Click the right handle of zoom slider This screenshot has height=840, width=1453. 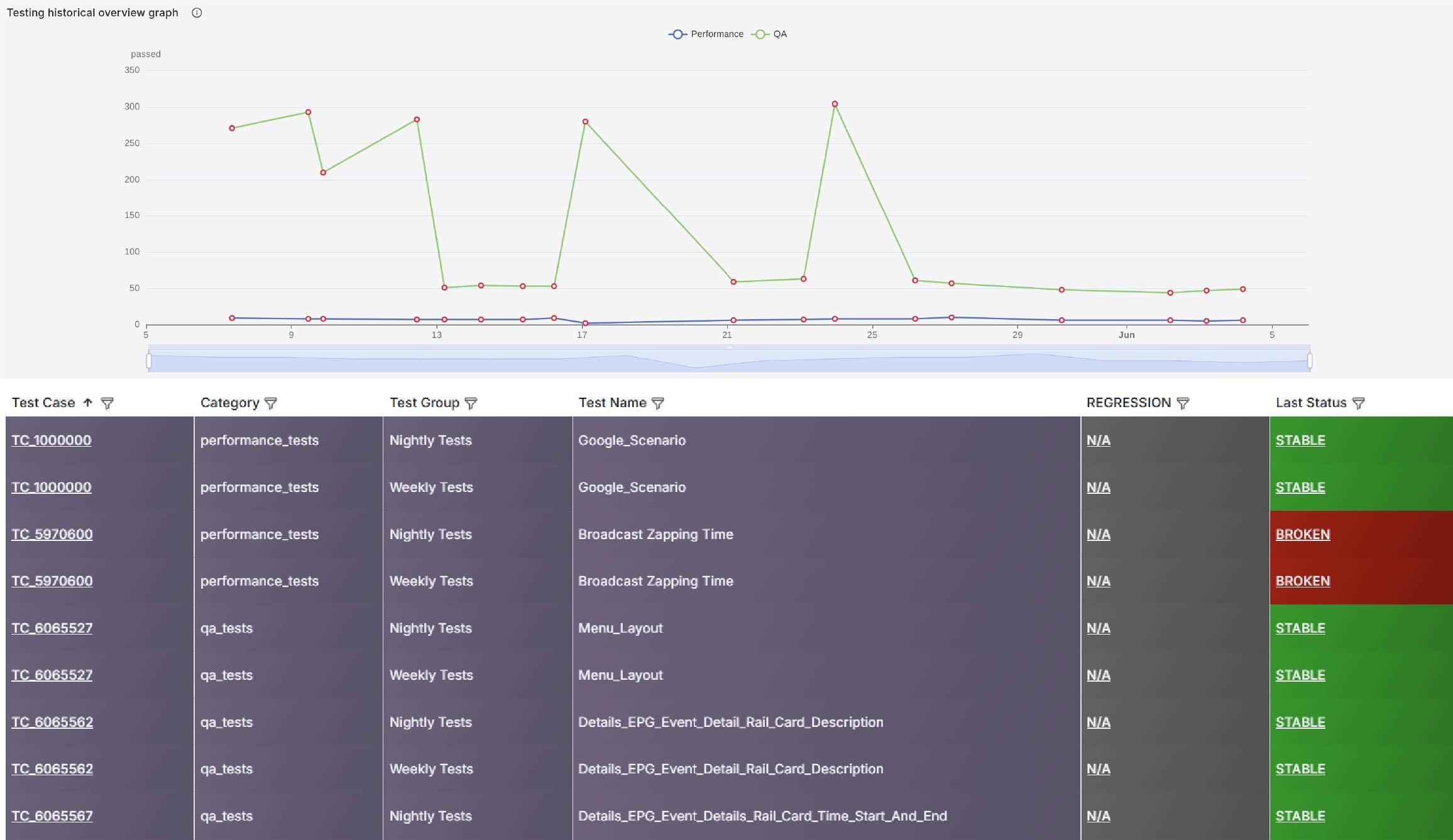1310,361
